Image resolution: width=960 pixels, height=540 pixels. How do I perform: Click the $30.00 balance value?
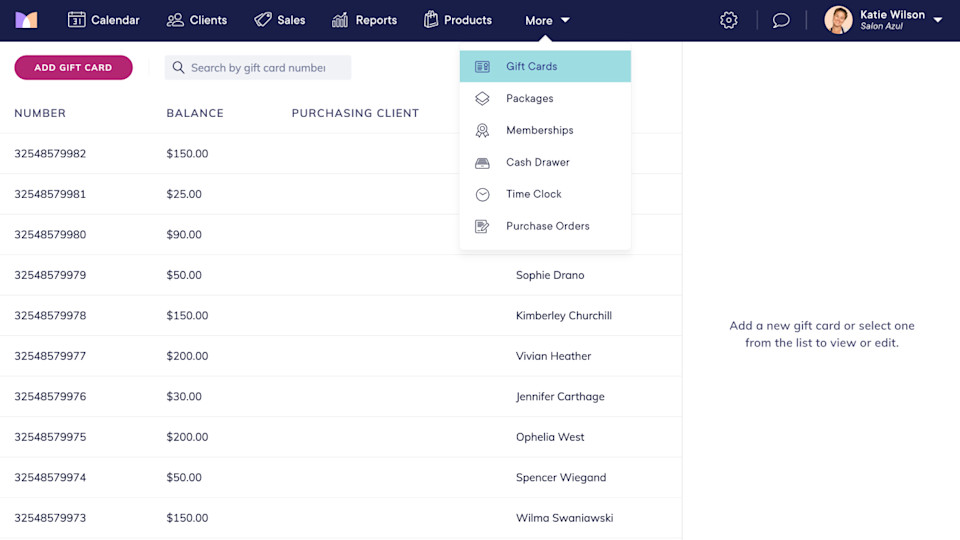[184, 396]
